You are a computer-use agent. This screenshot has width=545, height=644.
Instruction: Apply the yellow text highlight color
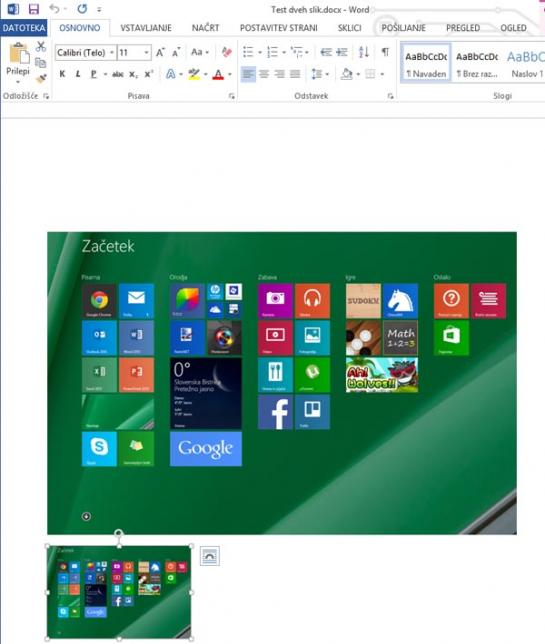pyautogui.click(x=194, y=74)
